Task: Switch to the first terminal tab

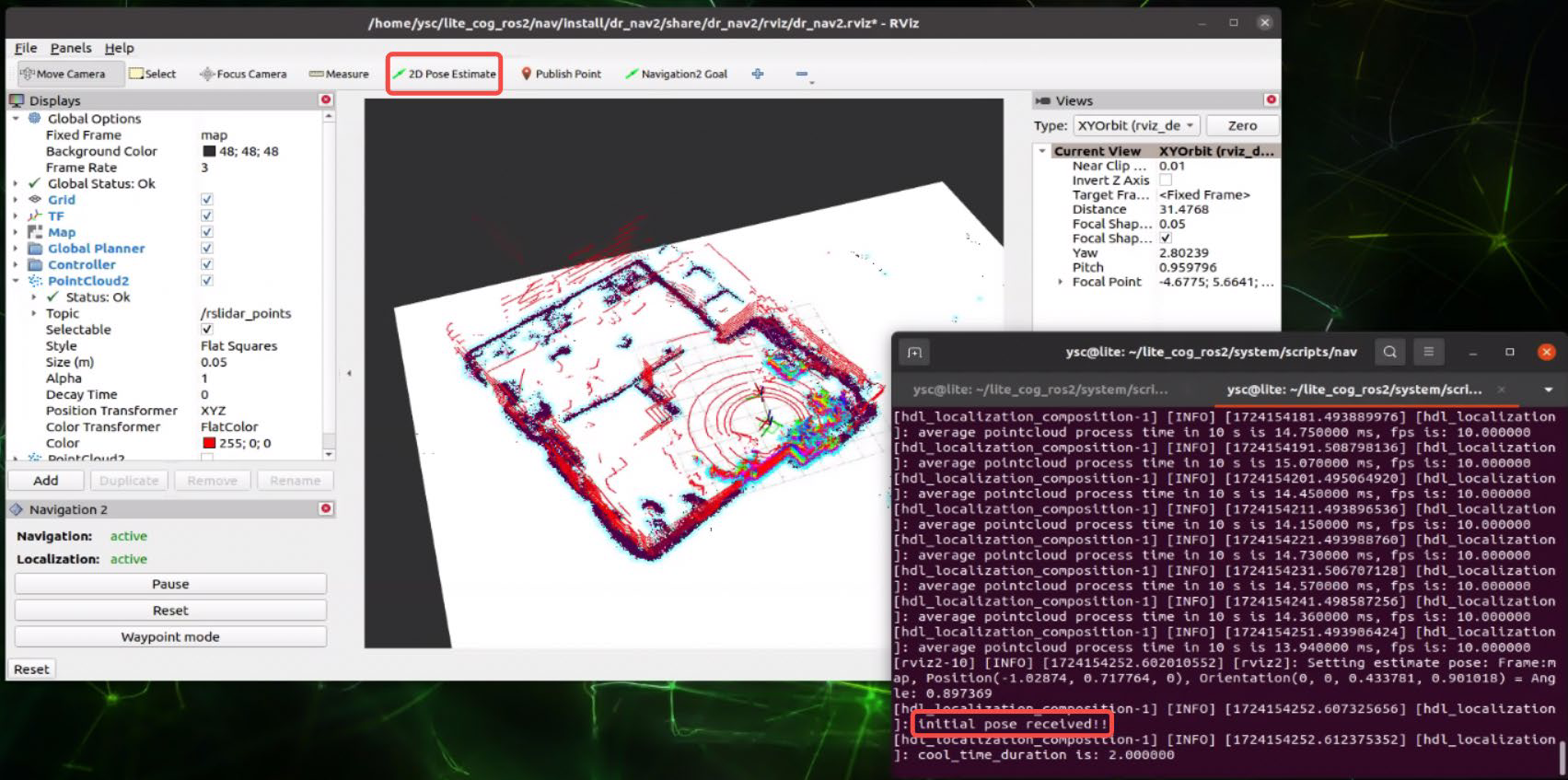Action: click(1040, 390)
